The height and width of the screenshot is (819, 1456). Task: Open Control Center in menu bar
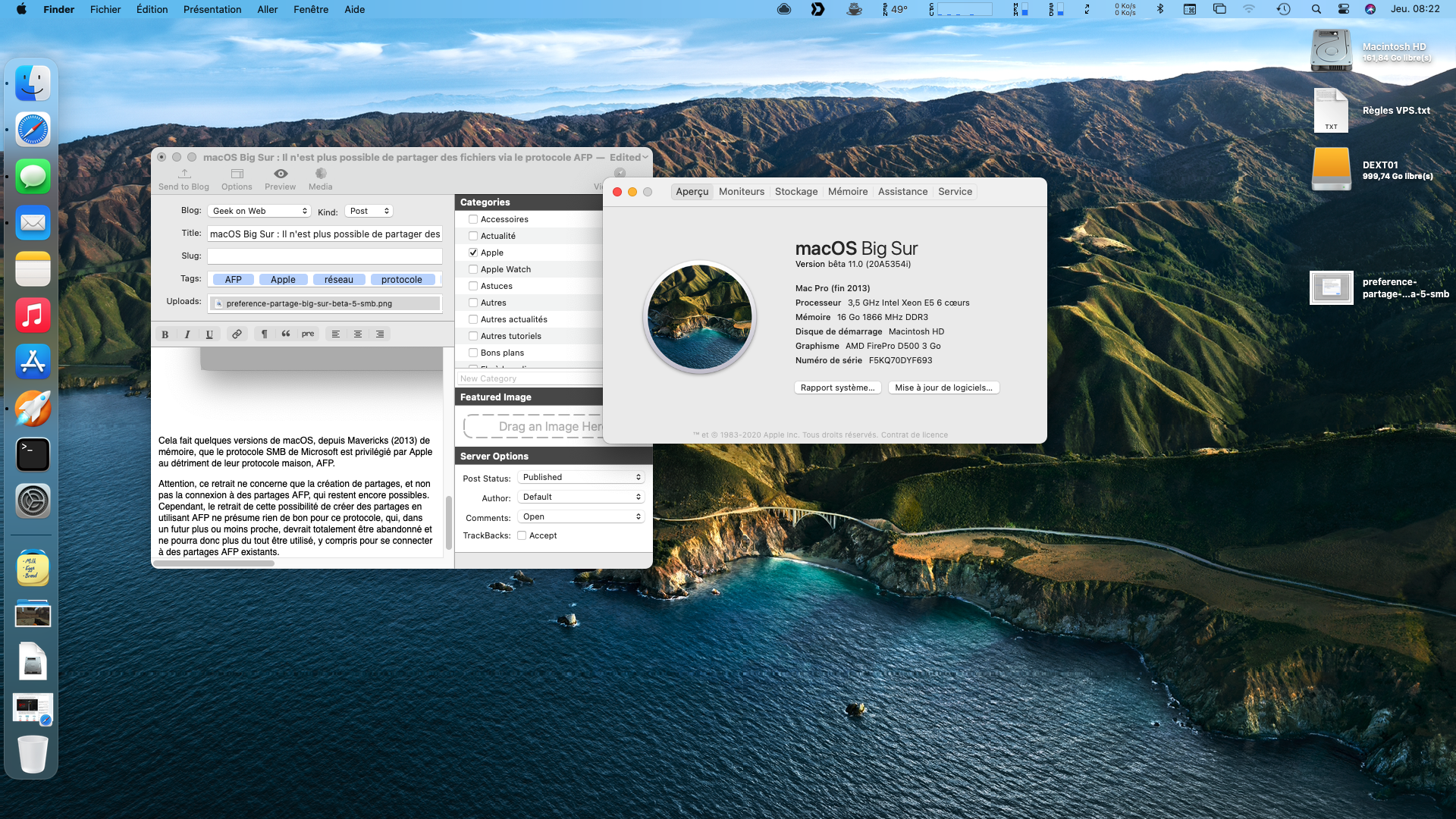[1343, 9]
